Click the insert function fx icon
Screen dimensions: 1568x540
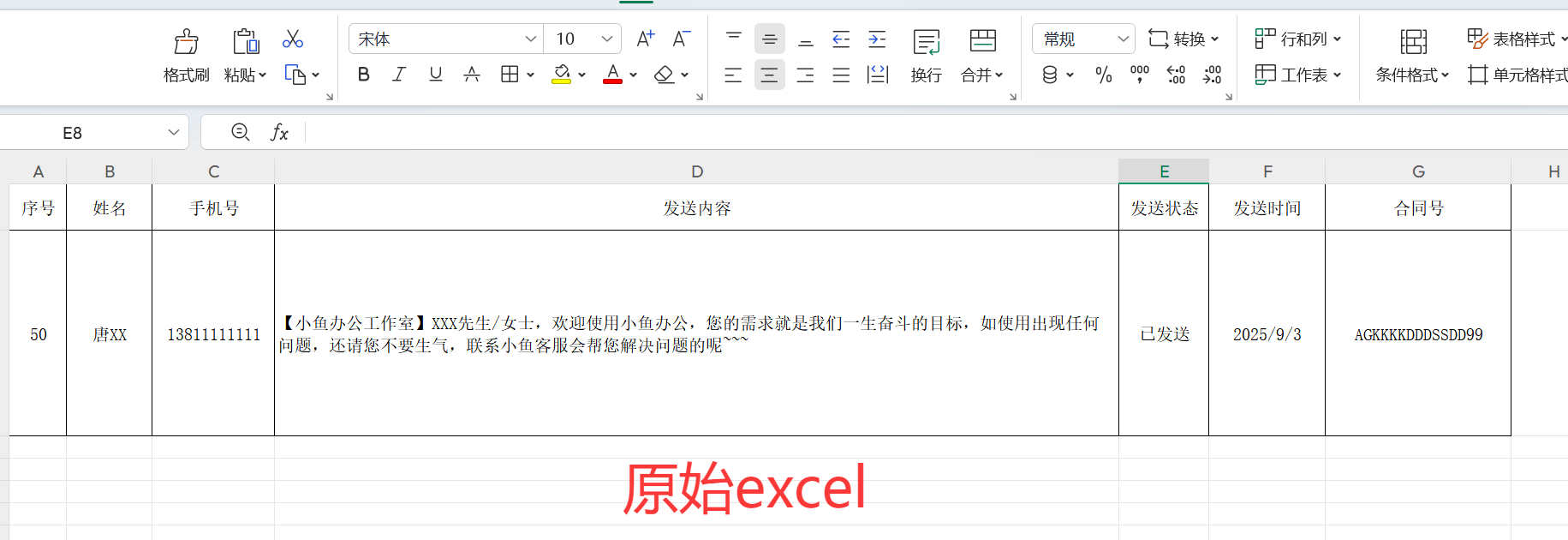point(279,132)
